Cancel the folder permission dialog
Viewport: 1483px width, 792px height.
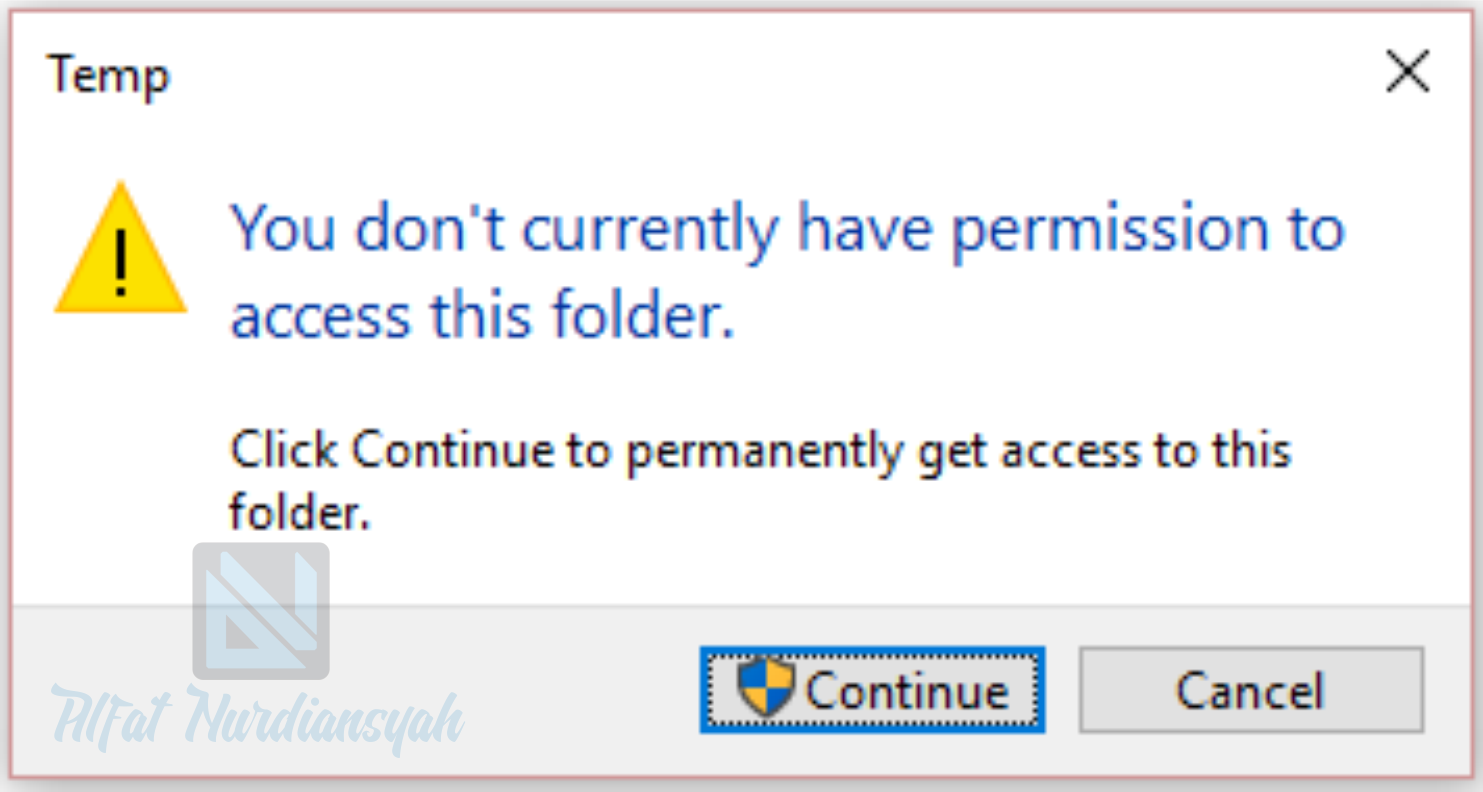pos(1251,690)
